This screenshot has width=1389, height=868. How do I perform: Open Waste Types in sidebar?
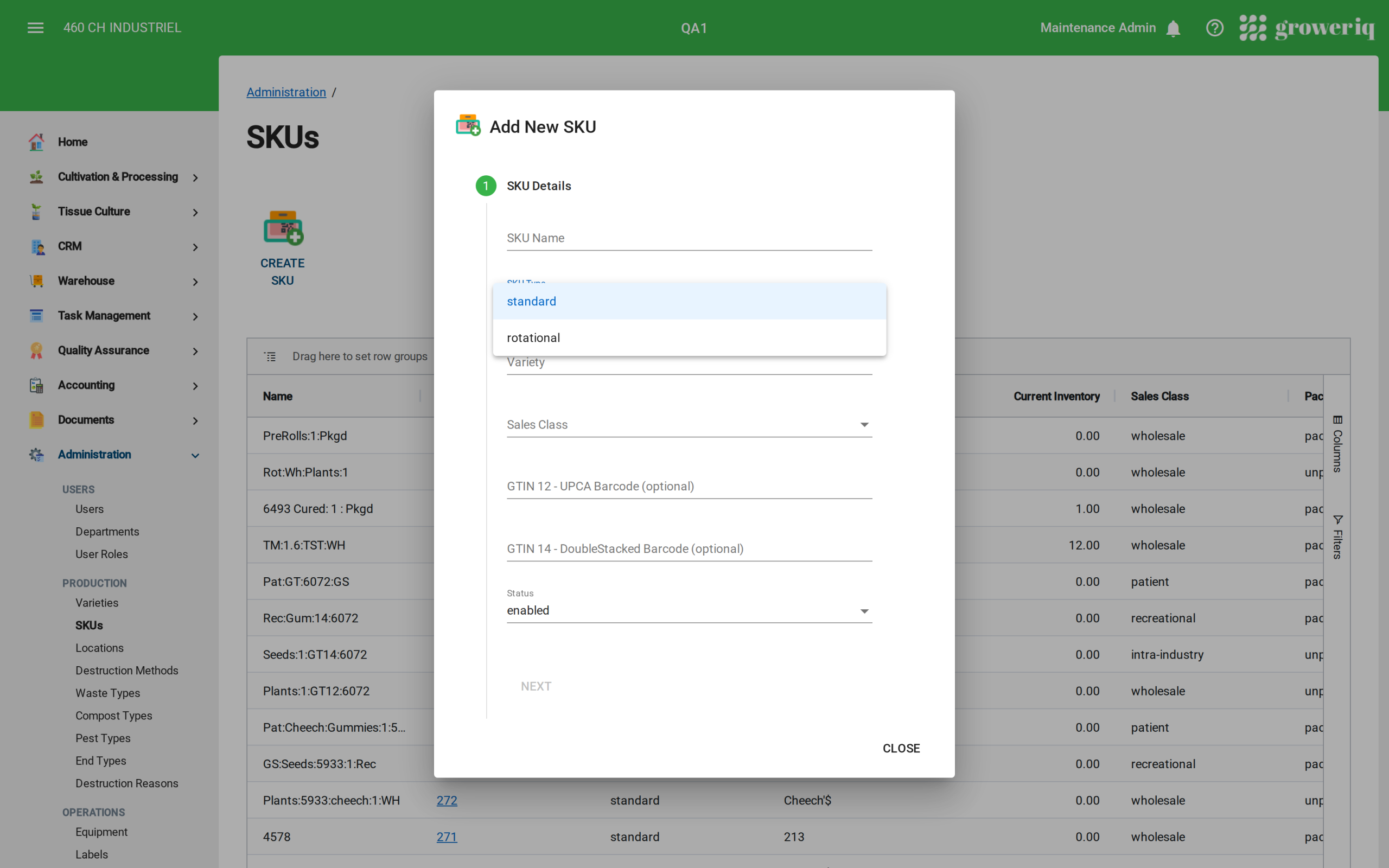108,693
